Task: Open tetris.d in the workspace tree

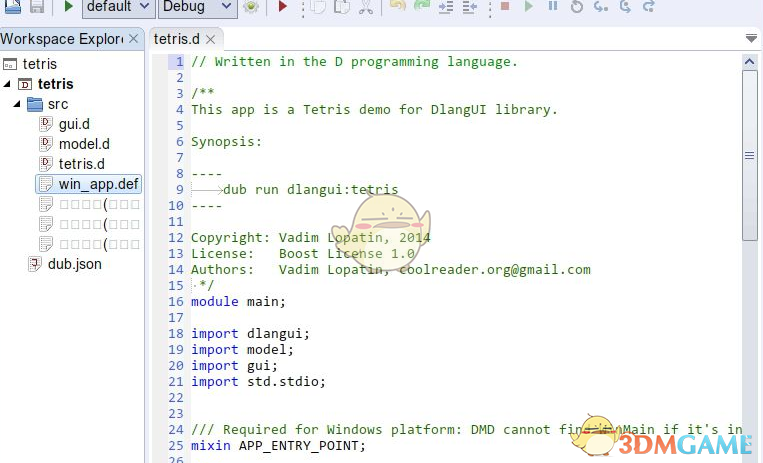Action: 81,164
